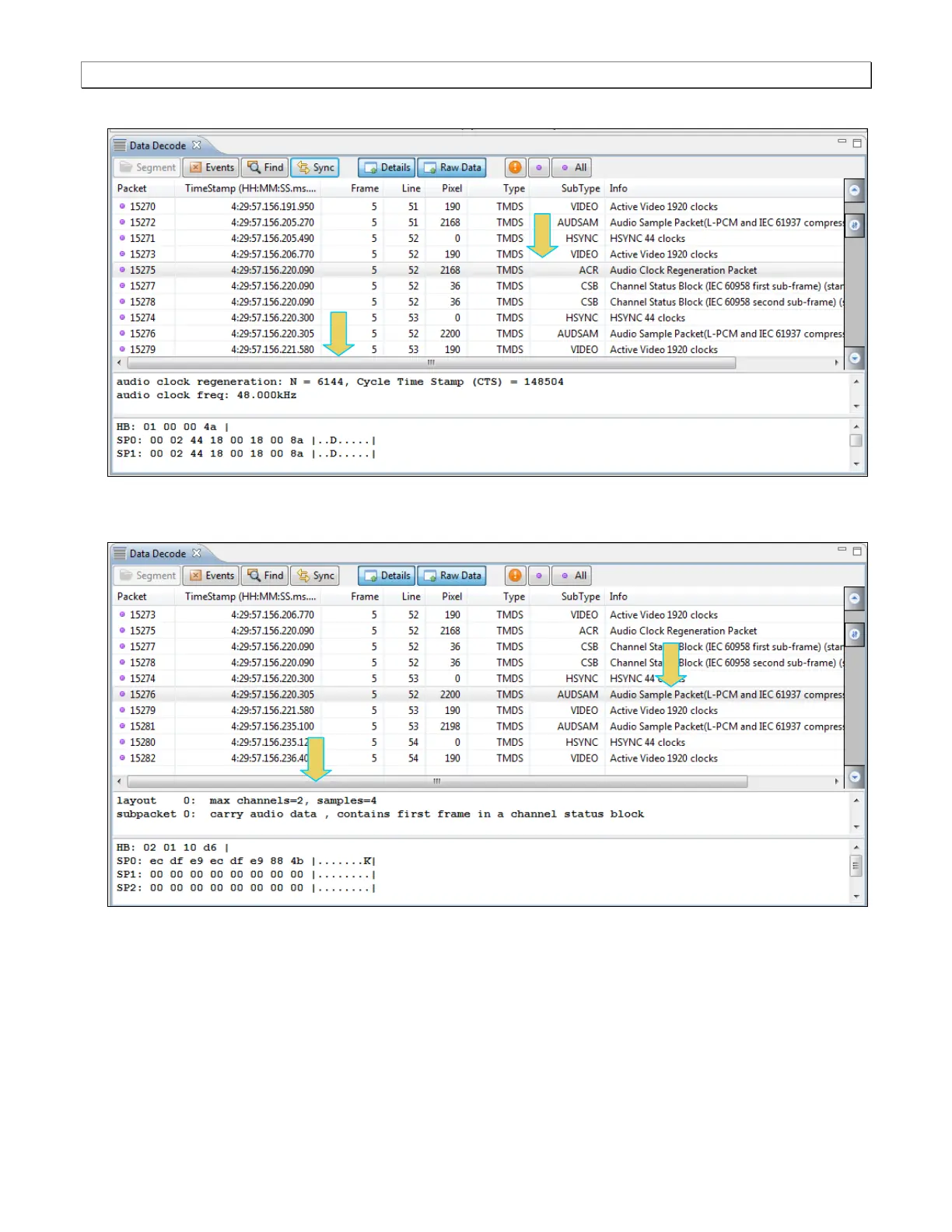Click Segment button in lower Data Decode toolbar
The width and height of the screenshot is (952, 1232).
[x=148, y=576]
